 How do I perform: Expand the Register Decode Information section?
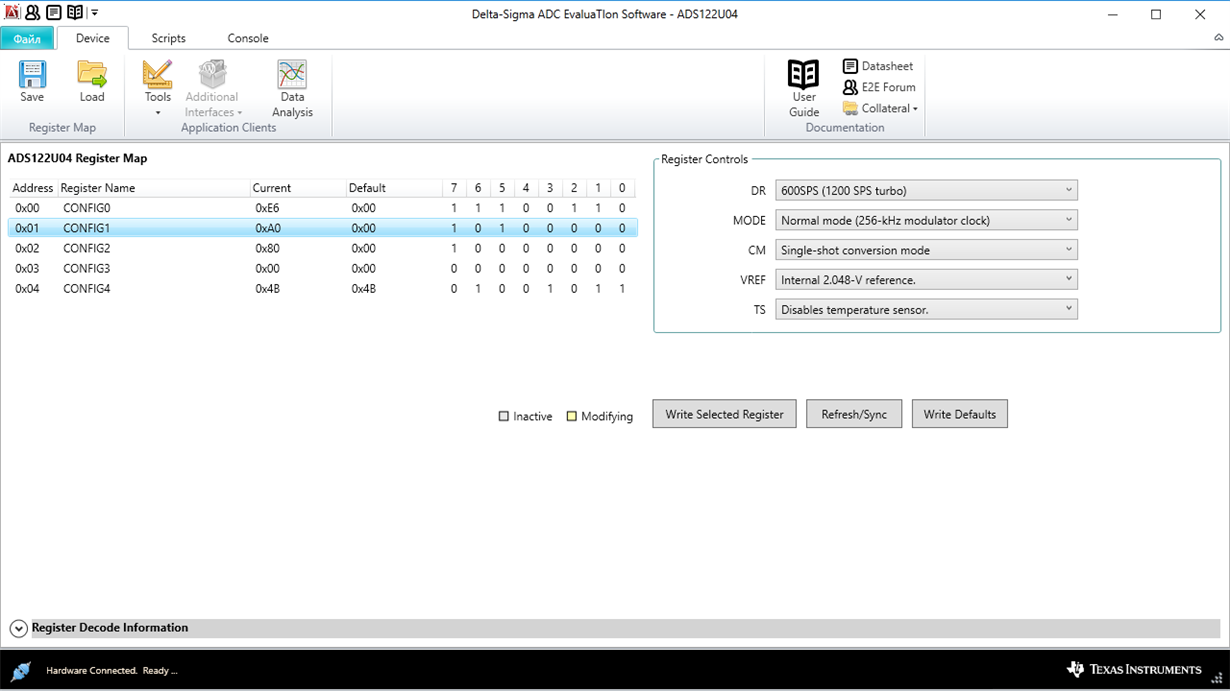[x=18, y=628]
